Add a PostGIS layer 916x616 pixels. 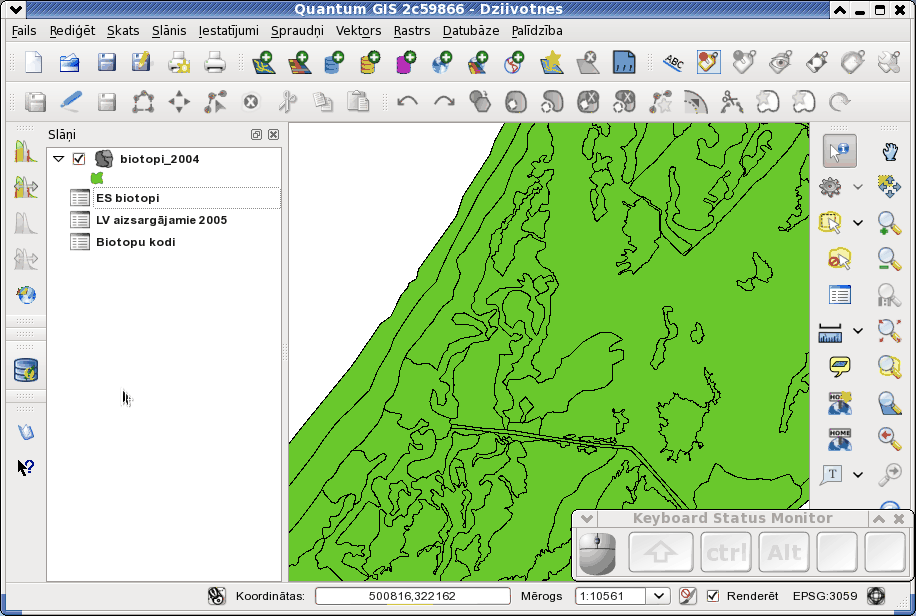(x=334, y=63)
